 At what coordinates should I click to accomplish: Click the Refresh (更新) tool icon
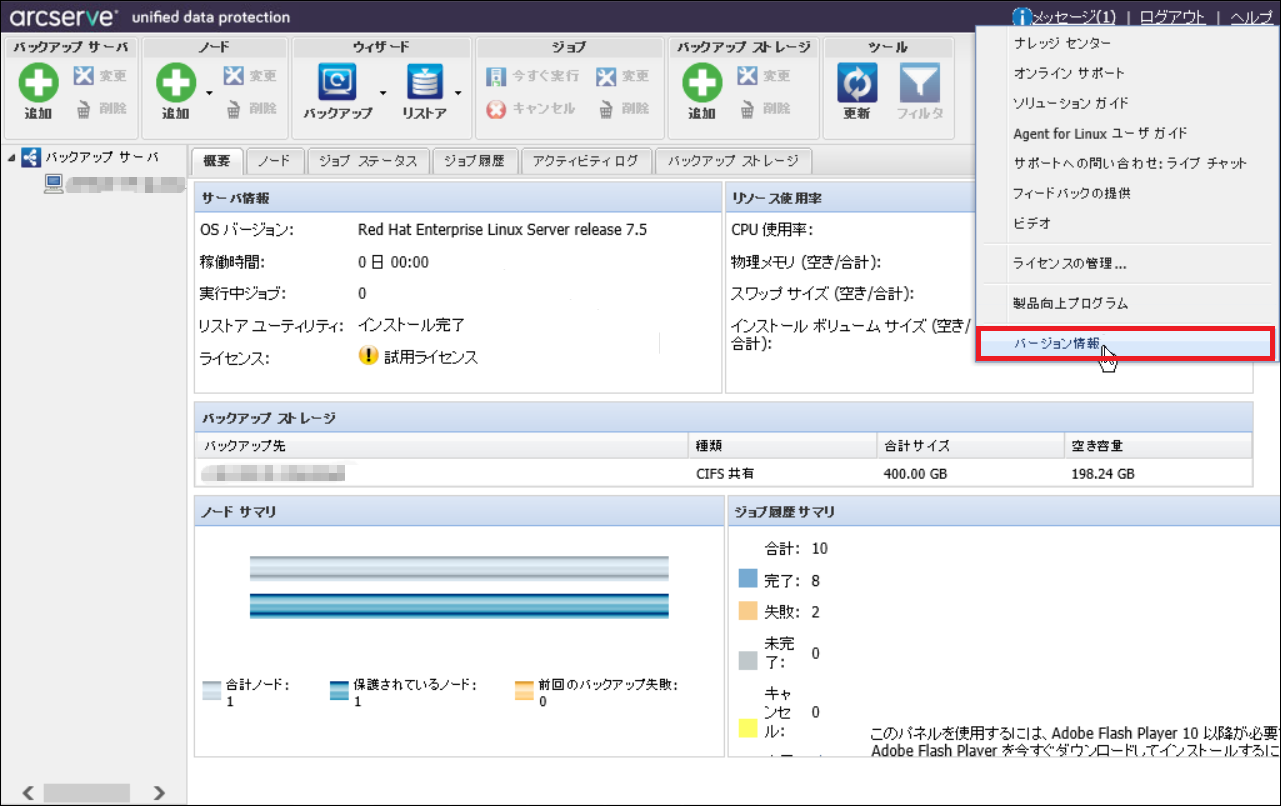coord(857,84)
